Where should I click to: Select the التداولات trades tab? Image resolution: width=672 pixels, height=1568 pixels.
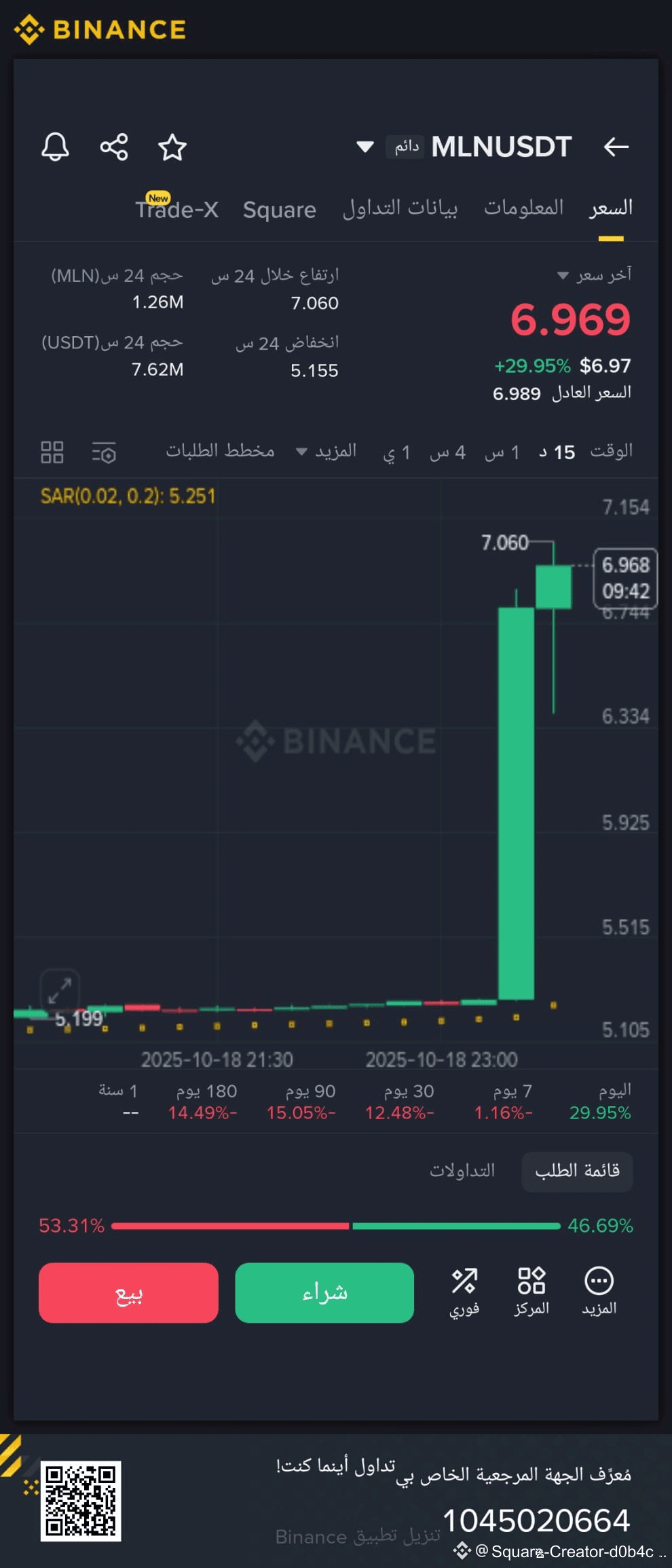click(x=462, y=1171)
